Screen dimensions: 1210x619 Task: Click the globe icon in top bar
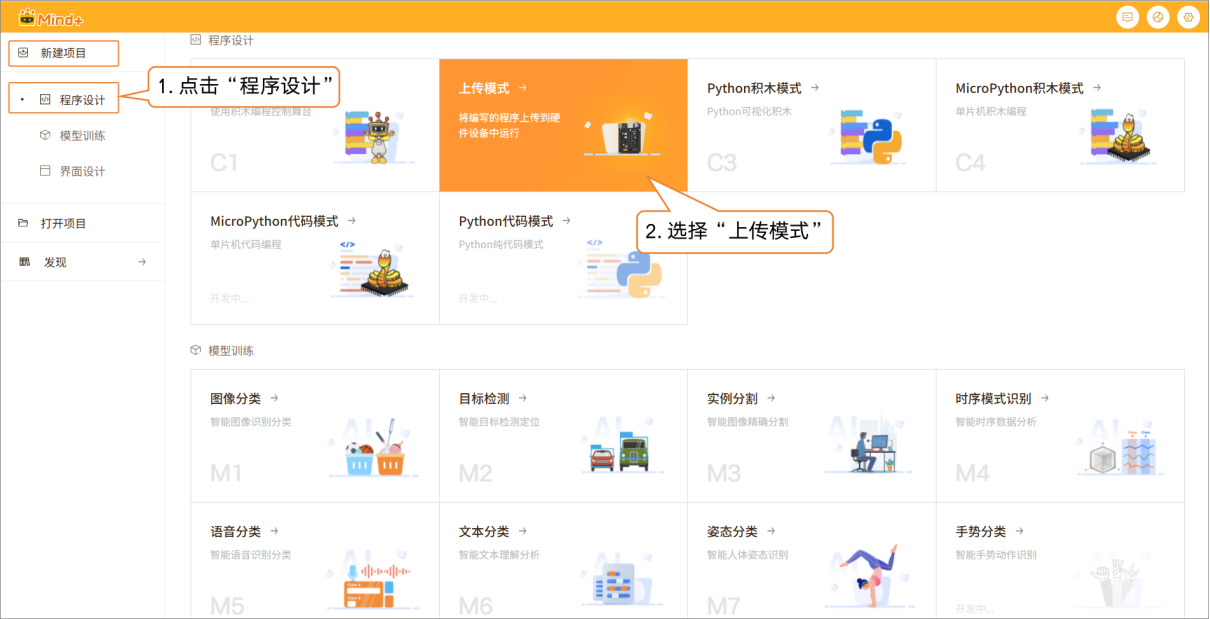[1158, 17]
